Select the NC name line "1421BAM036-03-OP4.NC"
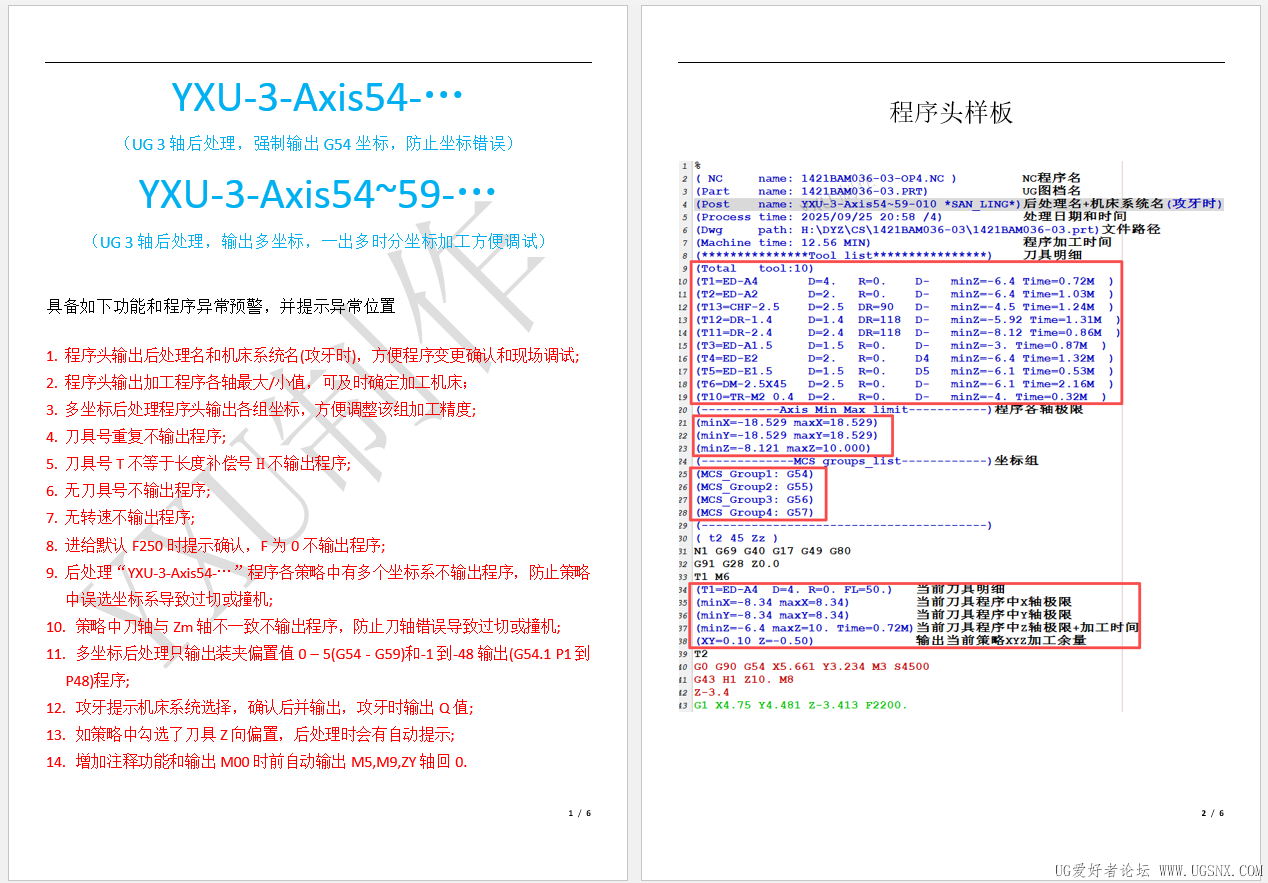 point(826,178)
